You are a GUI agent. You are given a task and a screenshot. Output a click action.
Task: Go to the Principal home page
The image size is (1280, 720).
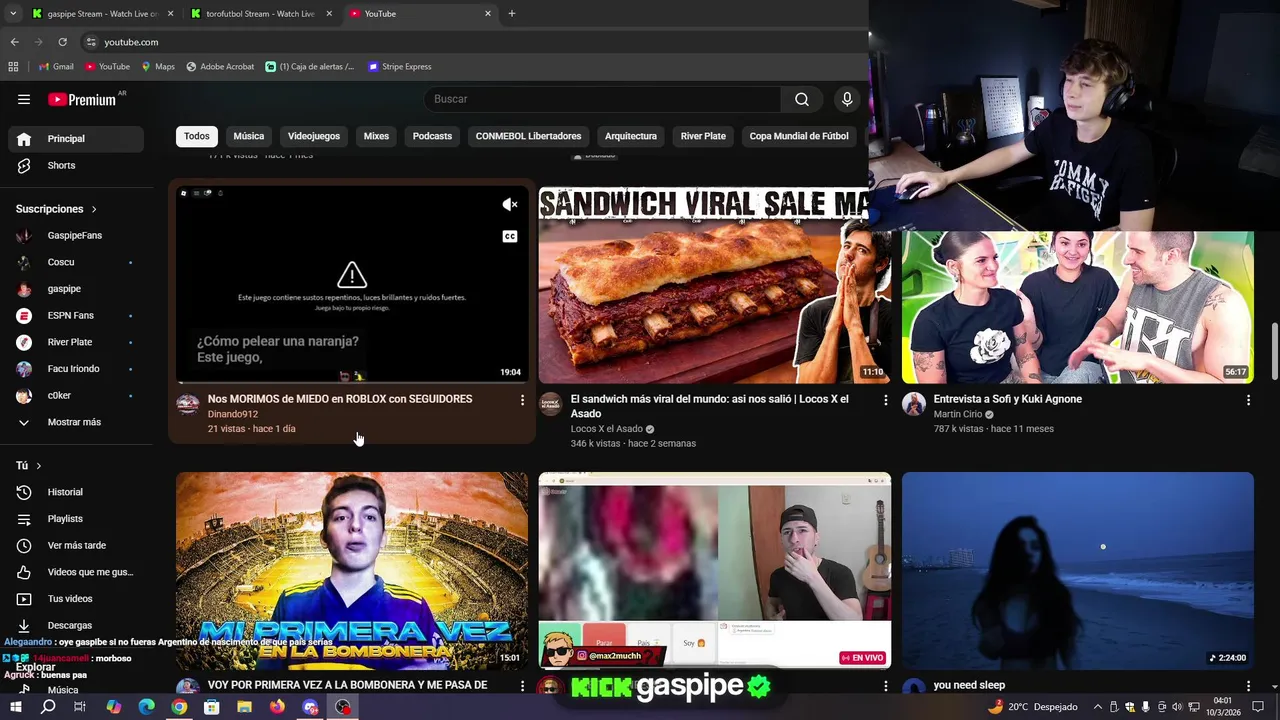click(76, 139)
